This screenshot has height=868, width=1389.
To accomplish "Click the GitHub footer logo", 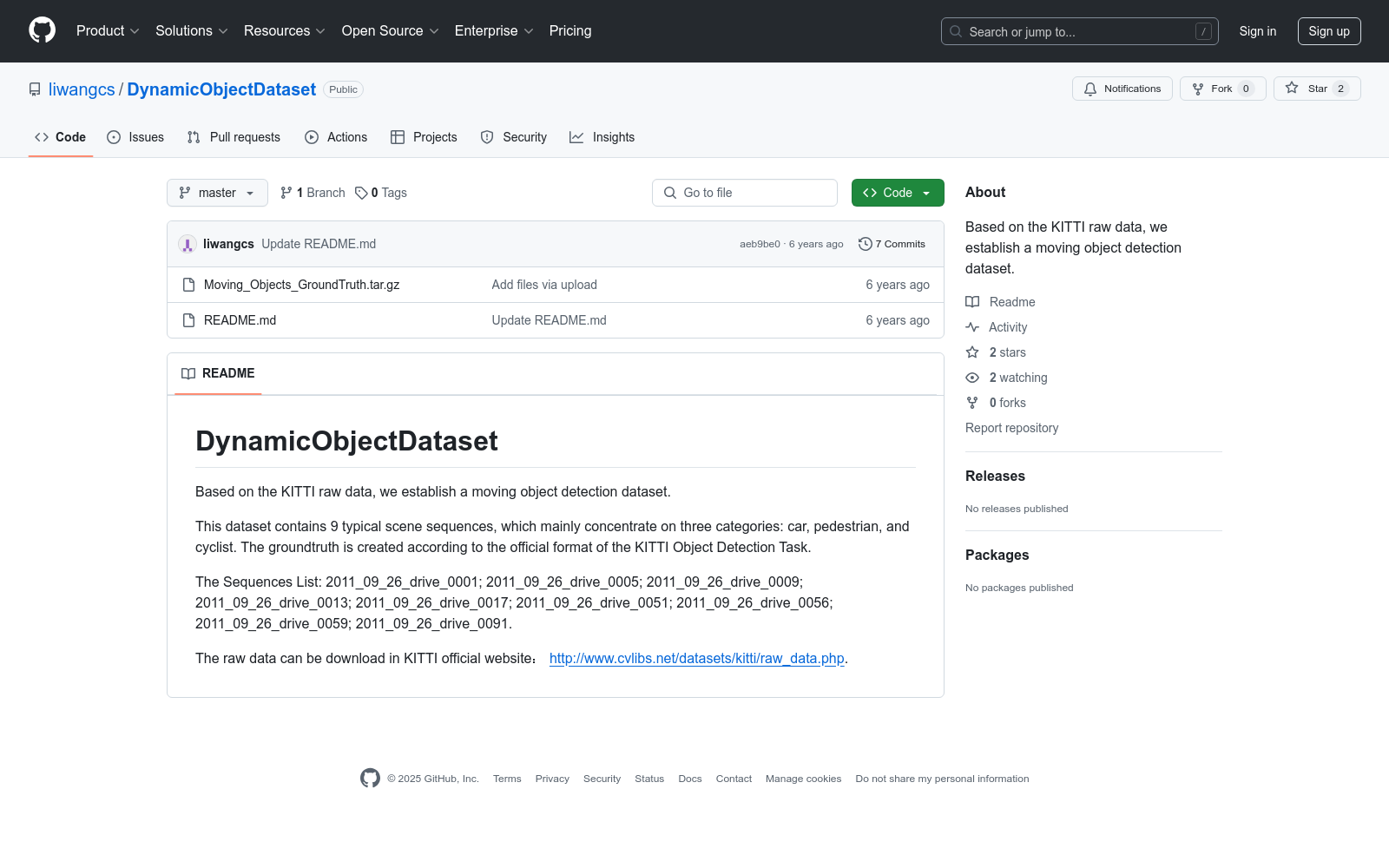I will point(370,779).
